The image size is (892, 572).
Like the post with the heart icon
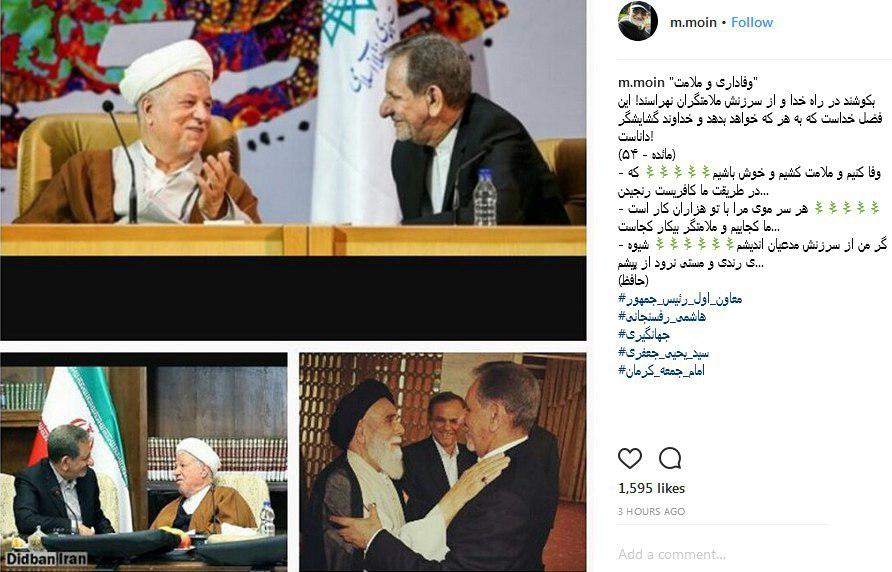(630, 458)
